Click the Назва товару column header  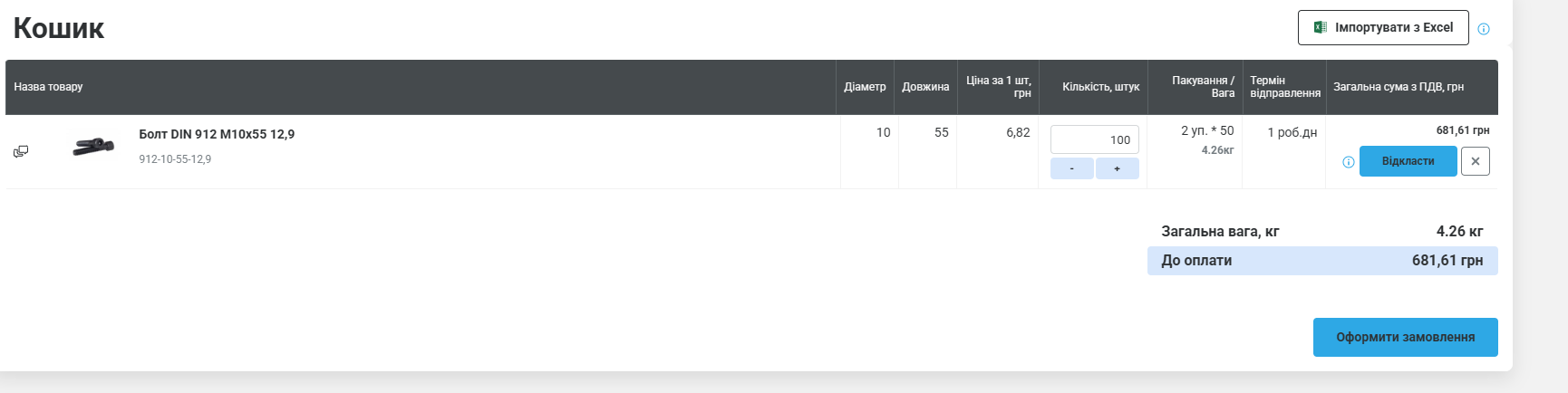click(x=49, y=87)
